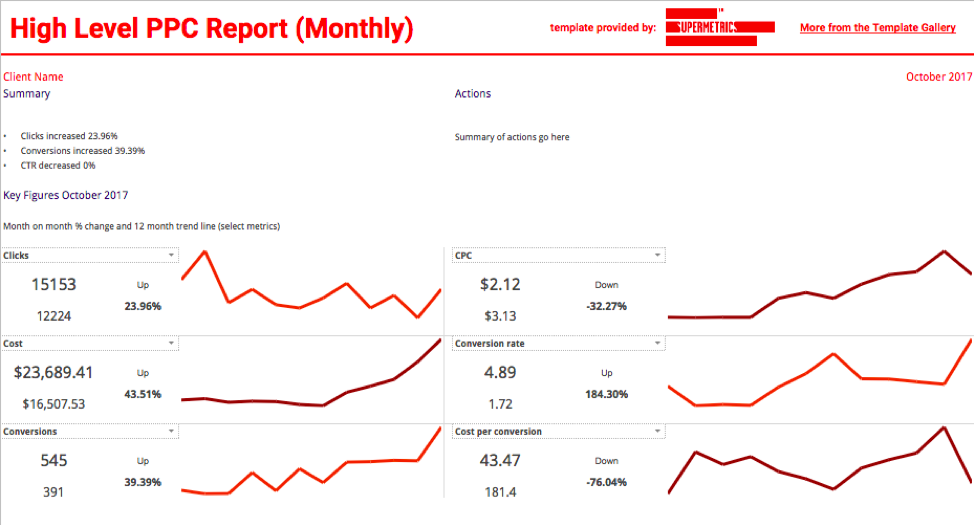Screen dimensions: 974x525
Task: Click the High Level PPC Report title
Action: (211, 29)
